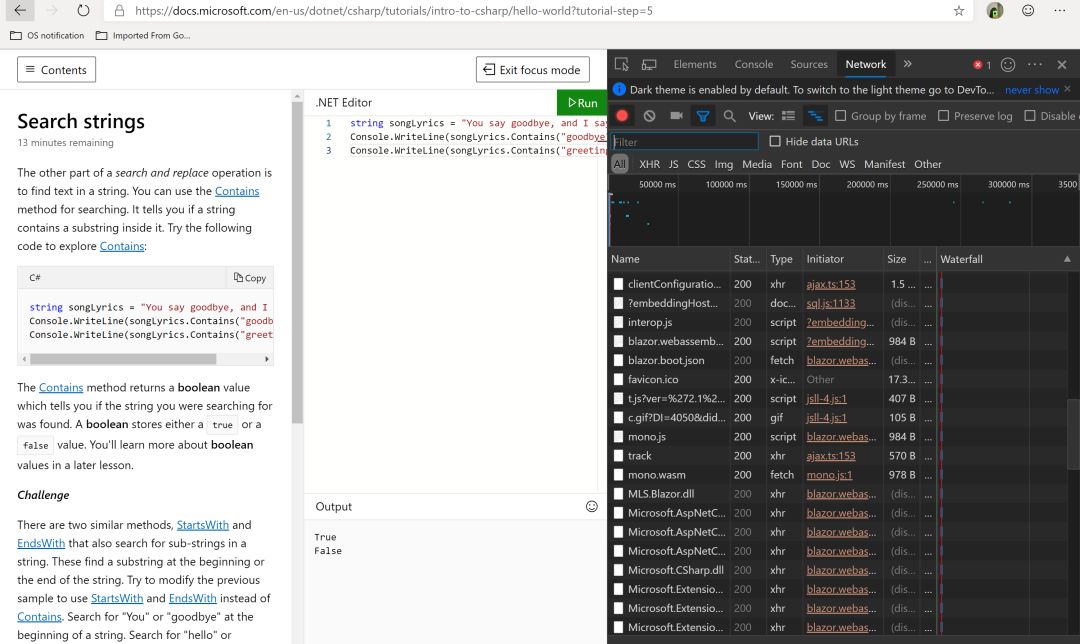Select checkbox for interop.js request
This screenshot has height=644, width=1080.
pyautogui.click(x=619, y=322)
